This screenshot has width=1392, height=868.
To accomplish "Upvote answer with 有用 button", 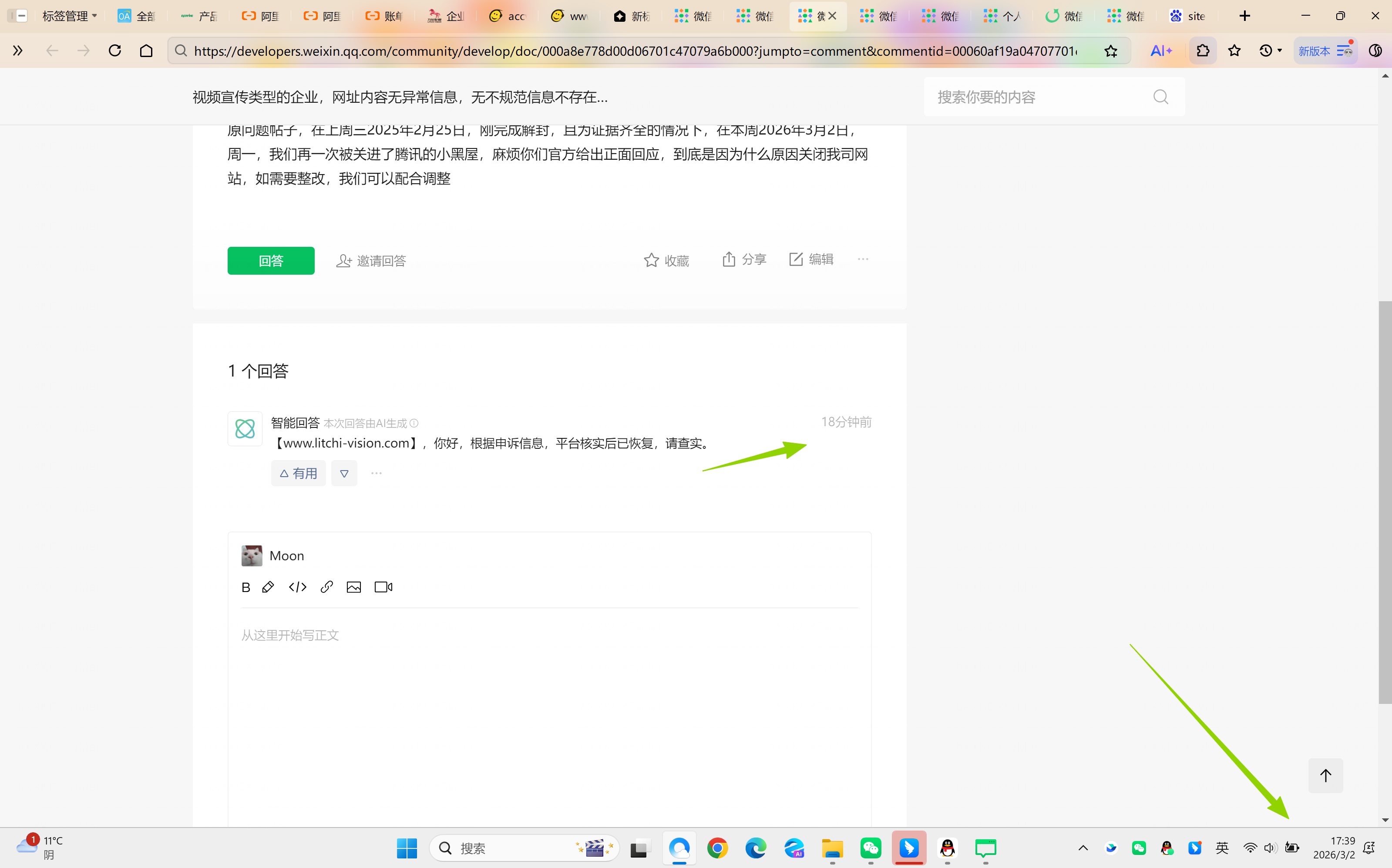I will coord(299,473).
